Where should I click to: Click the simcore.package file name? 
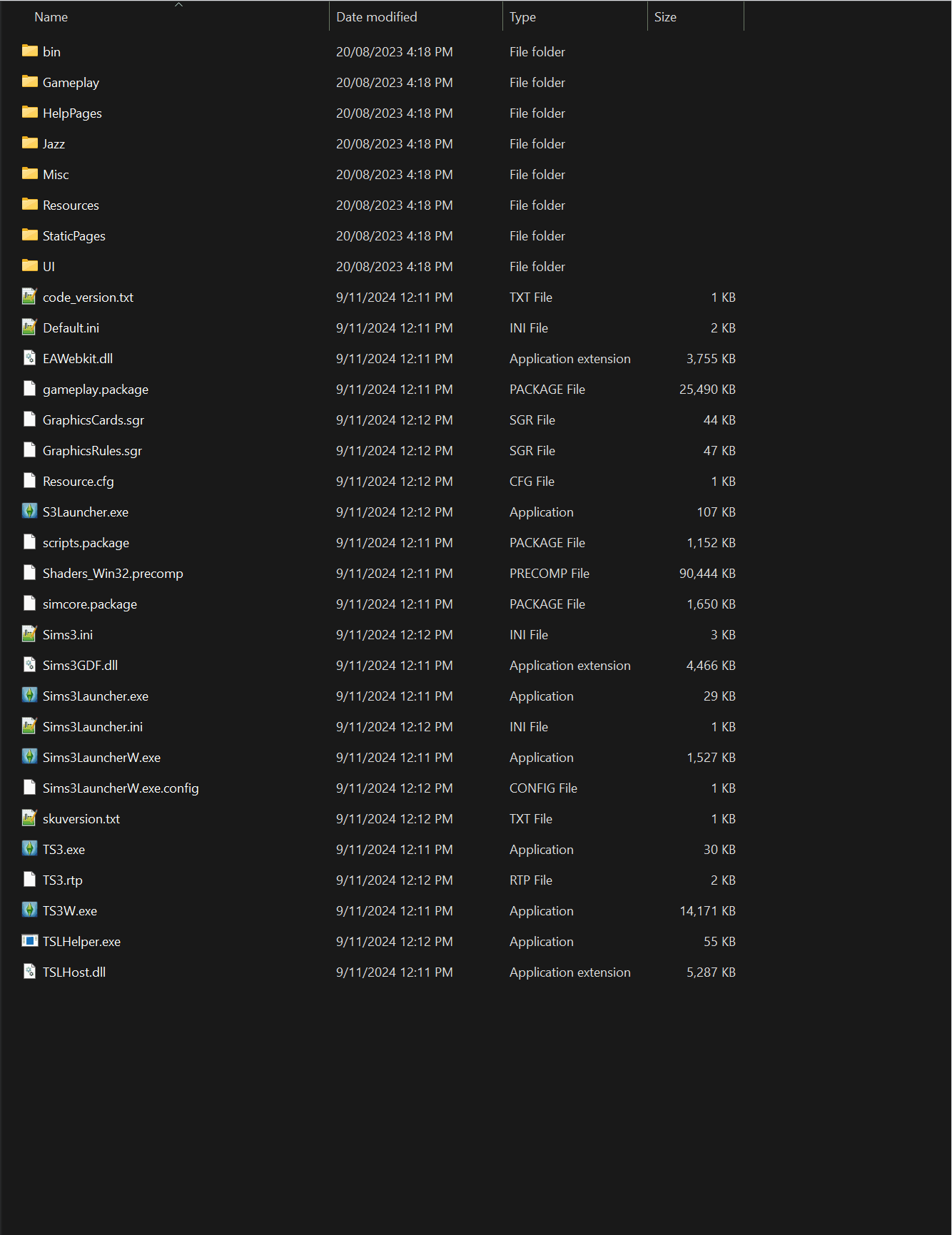90,604
